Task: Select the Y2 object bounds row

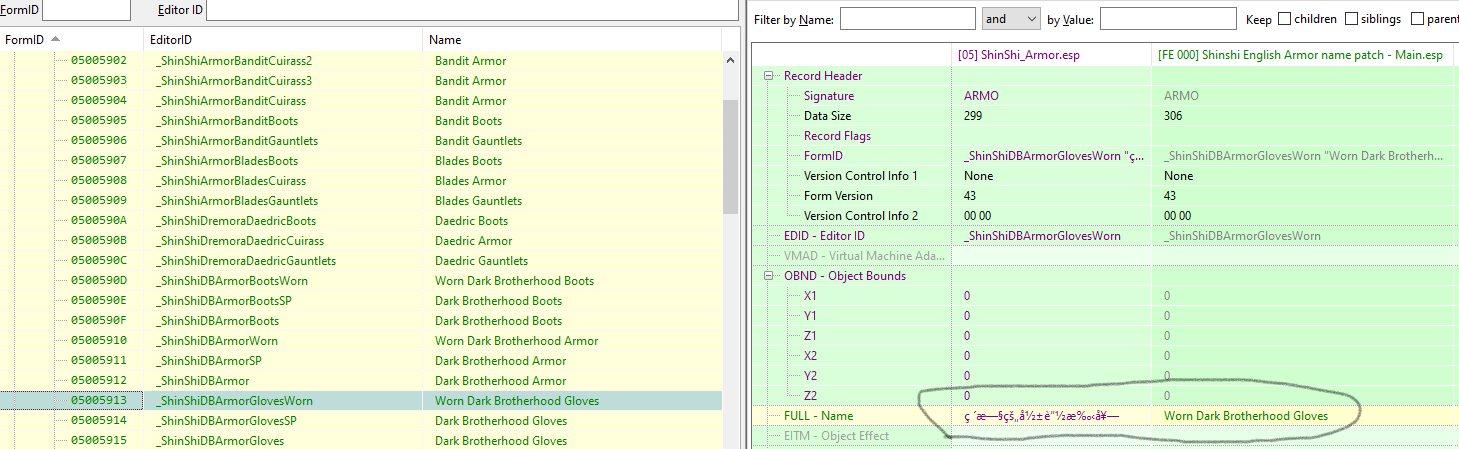Action: [1104, 376]
